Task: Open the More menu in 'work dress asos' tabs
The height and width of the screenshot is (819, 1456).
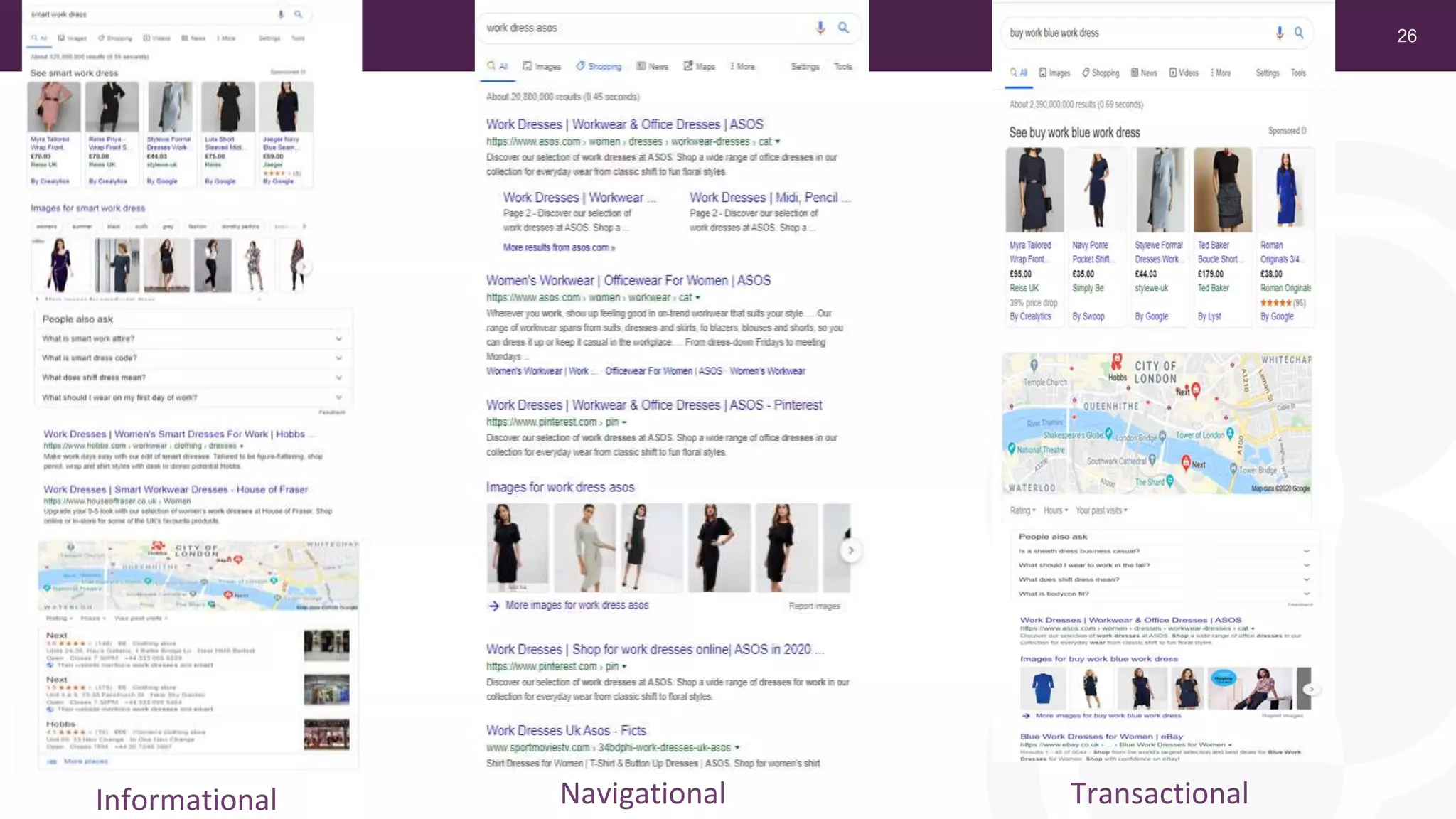Action: (x=742, y=66)
